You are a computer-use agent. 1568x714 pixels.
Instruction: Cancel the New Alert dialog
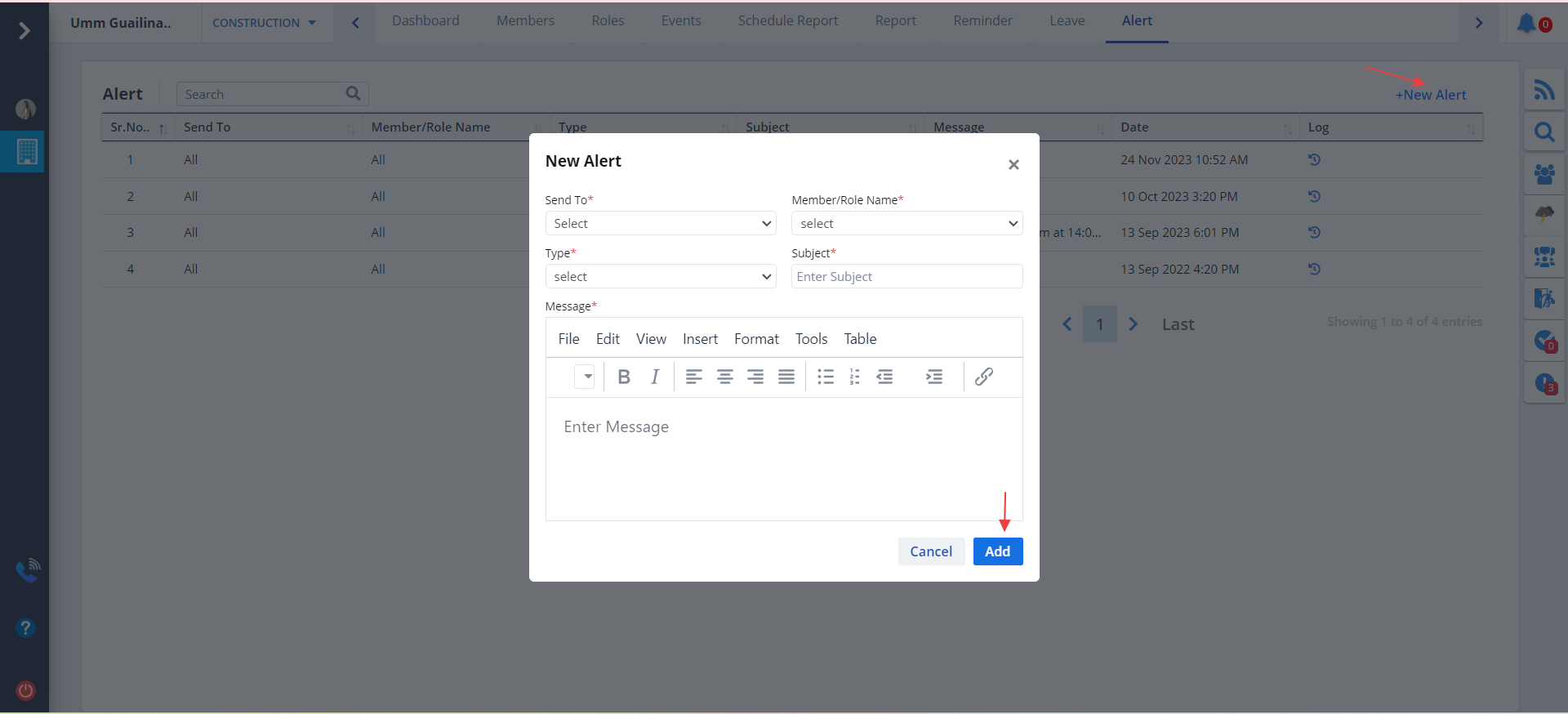click(x=931, y=551)
